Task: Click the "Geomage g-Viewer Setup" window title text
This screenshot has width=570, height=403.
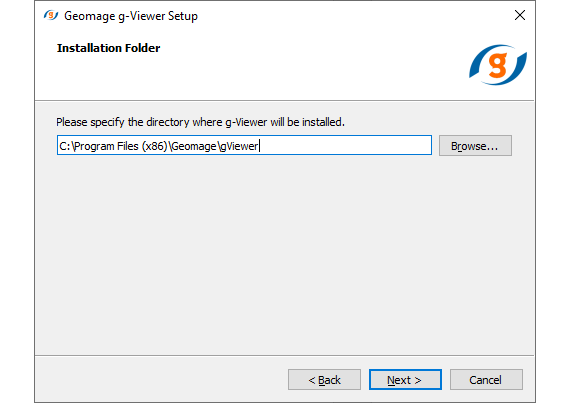Action: click(x=131, y=16)
